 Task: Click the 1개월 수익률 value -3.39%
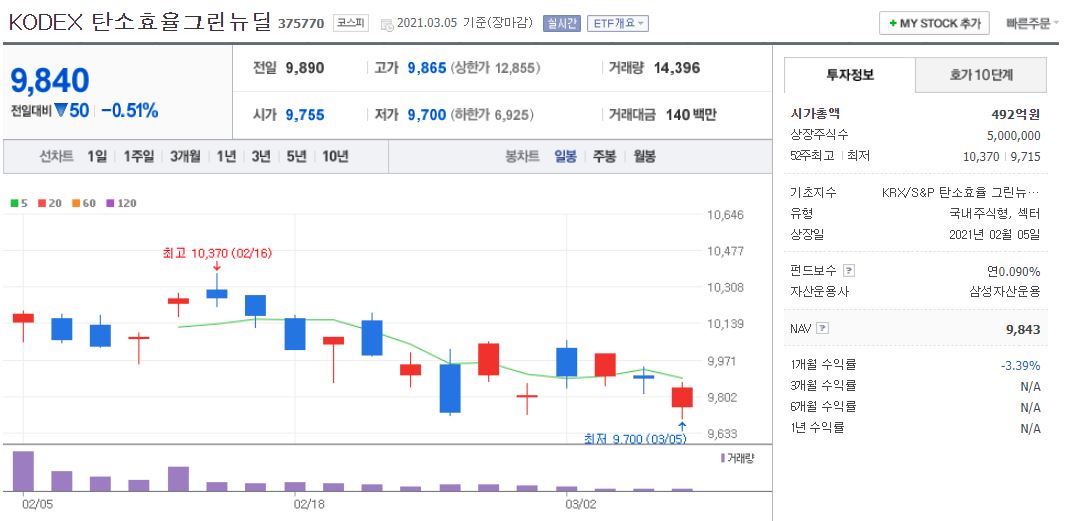(x=1020, y=366)
